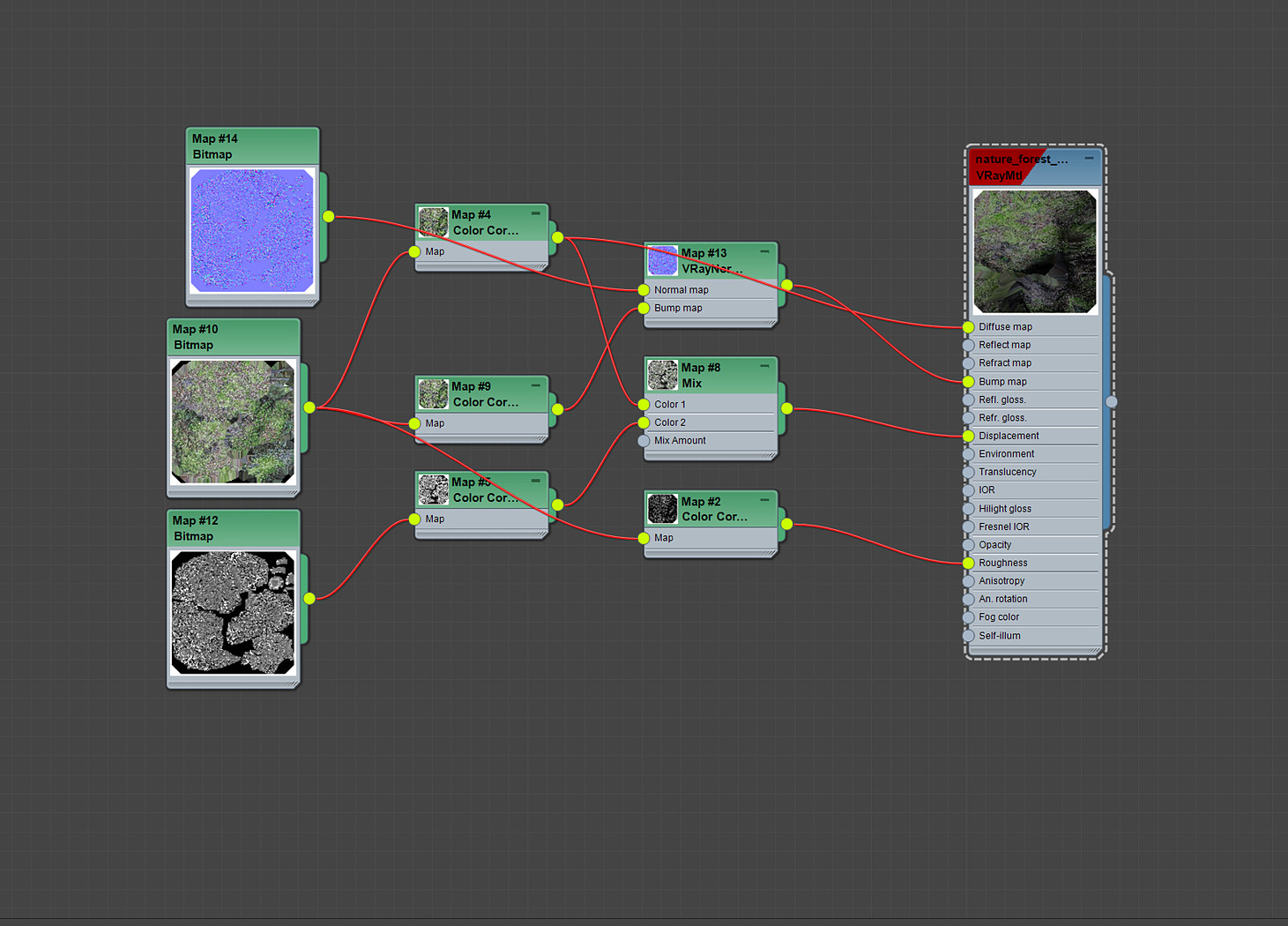Click the Map #8 Mix output socket

click(786, 408)
